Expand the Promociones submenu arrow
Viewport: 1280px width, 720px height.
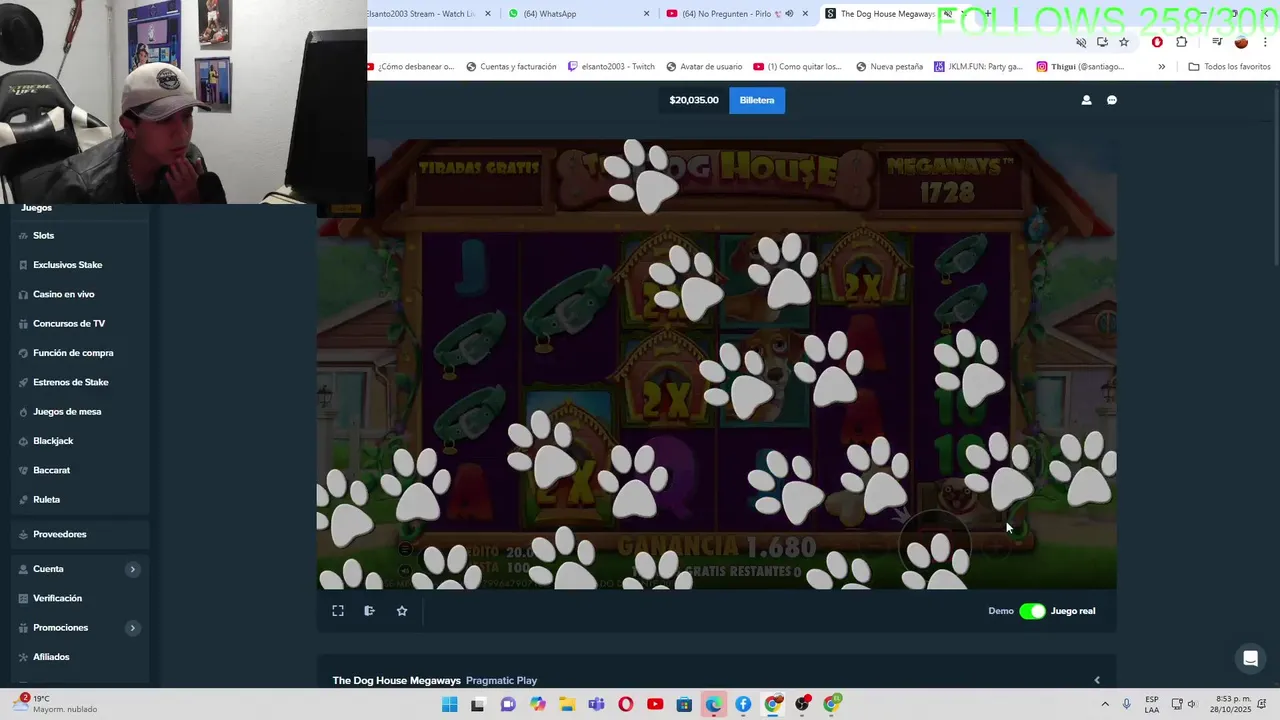point(132,628)
